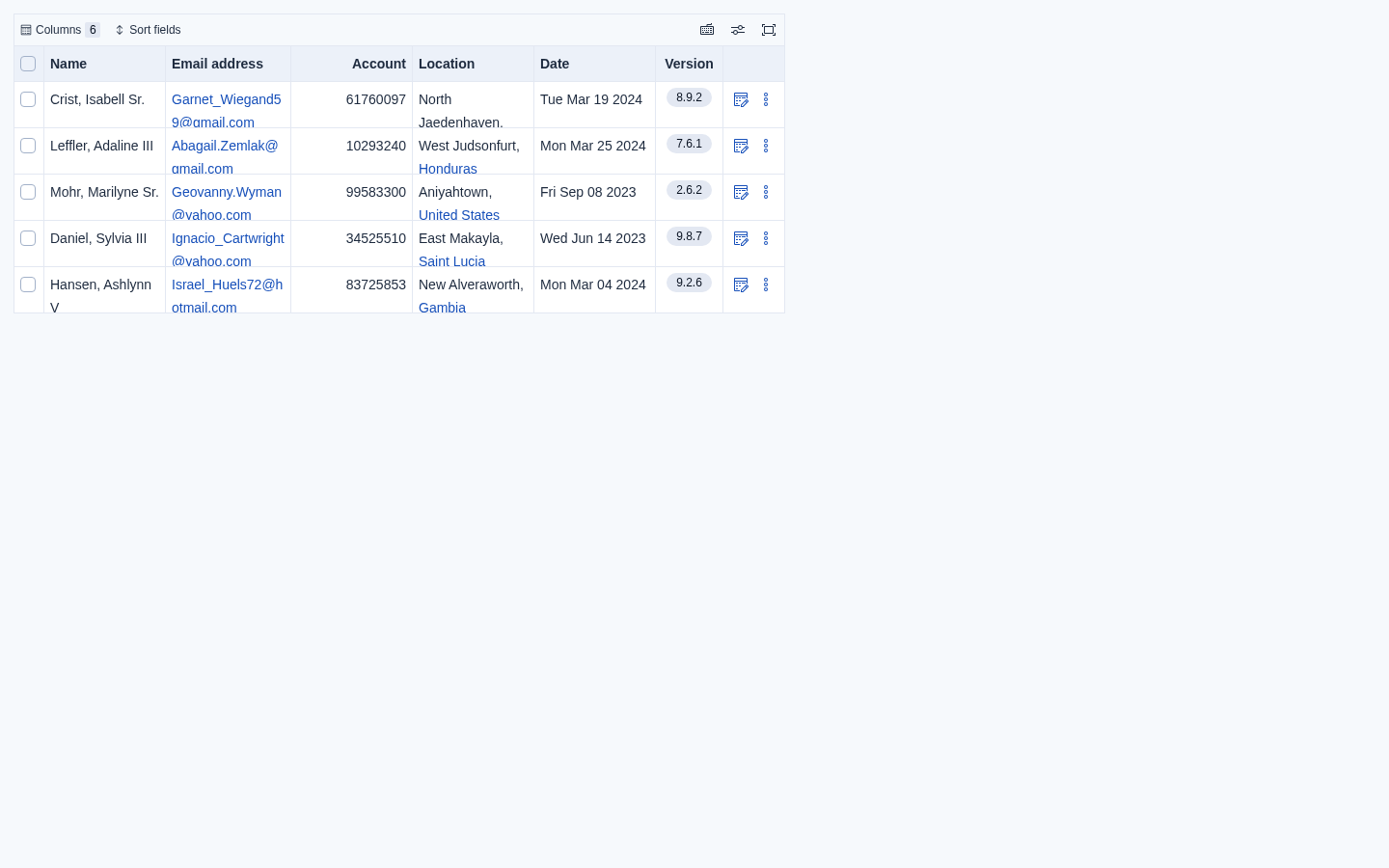Click version badge 2.6.2
The image size is (1389, 868).
click(689, 190)
